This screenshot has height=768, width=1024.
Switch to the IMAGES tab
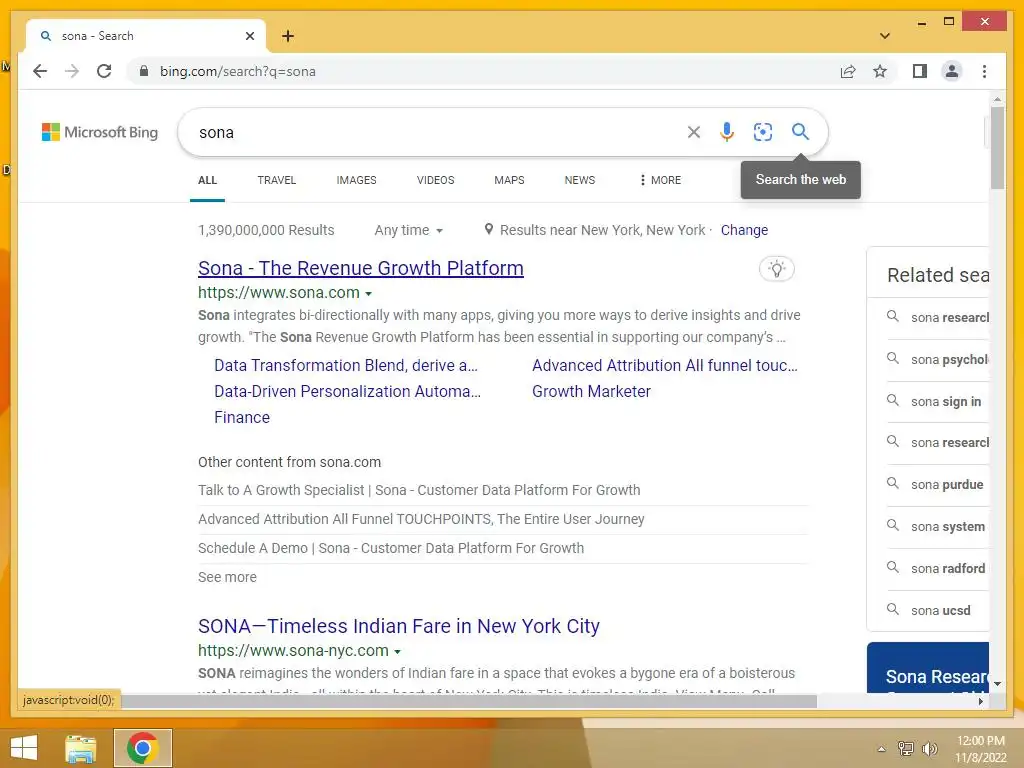[356, 180]
